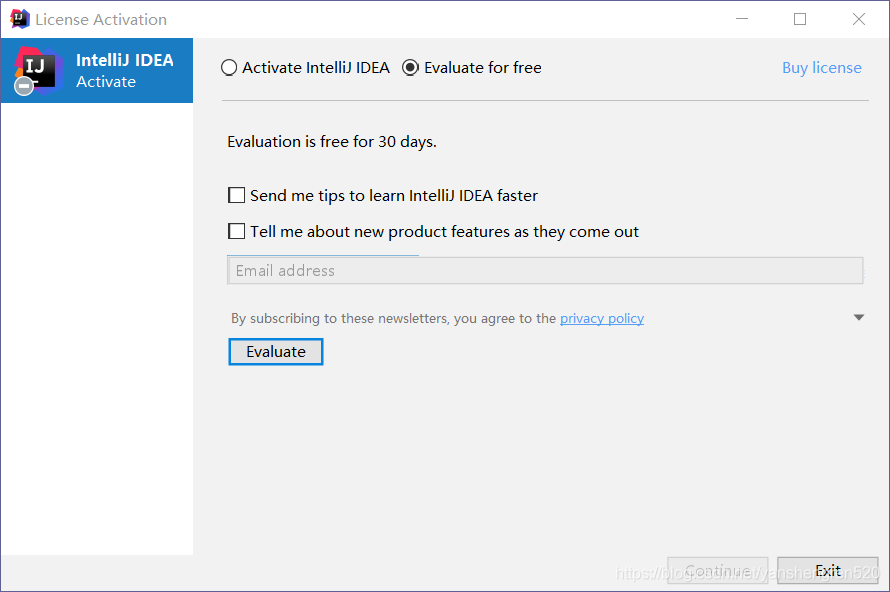Enable Send me tips to learn faster
Screen dimensions: 890x592
[237, 196]
